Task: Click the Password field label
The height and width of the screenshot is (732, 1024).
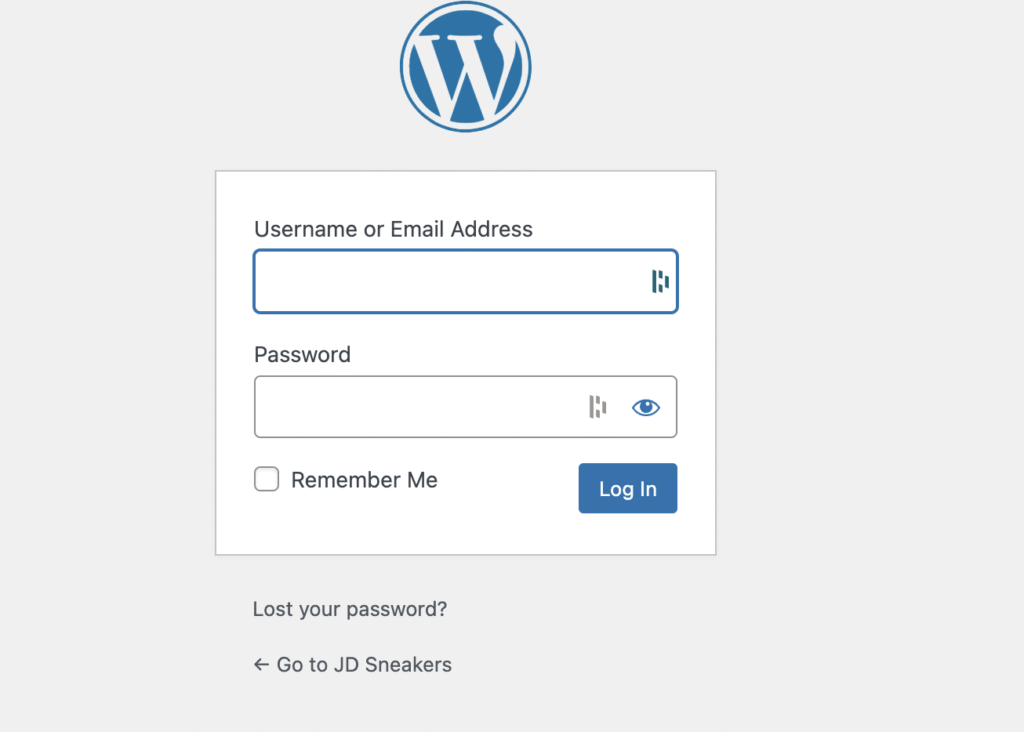Action: click(x=302, y=354)
